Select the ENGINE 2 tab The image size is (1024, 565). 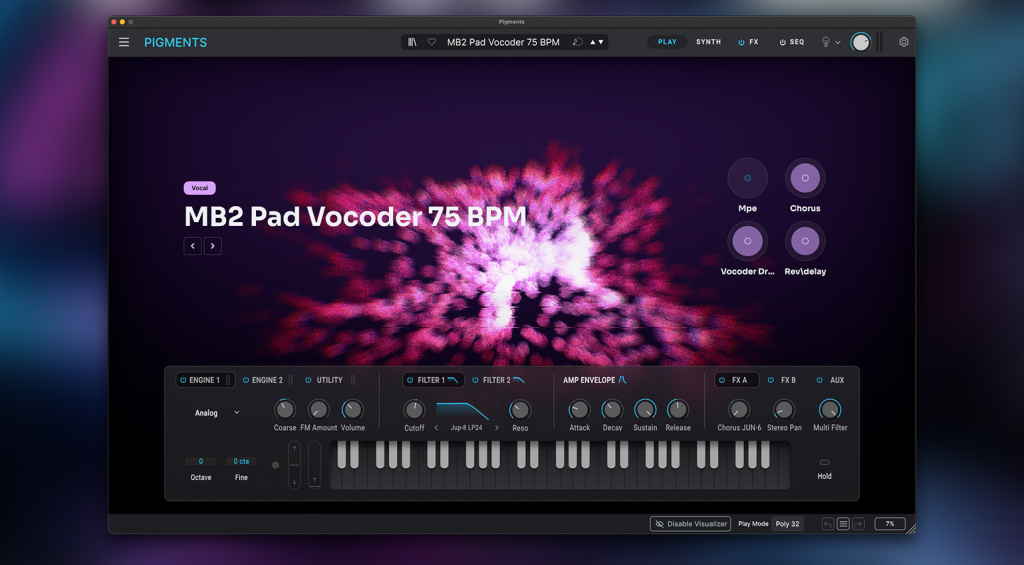[267, 380]
